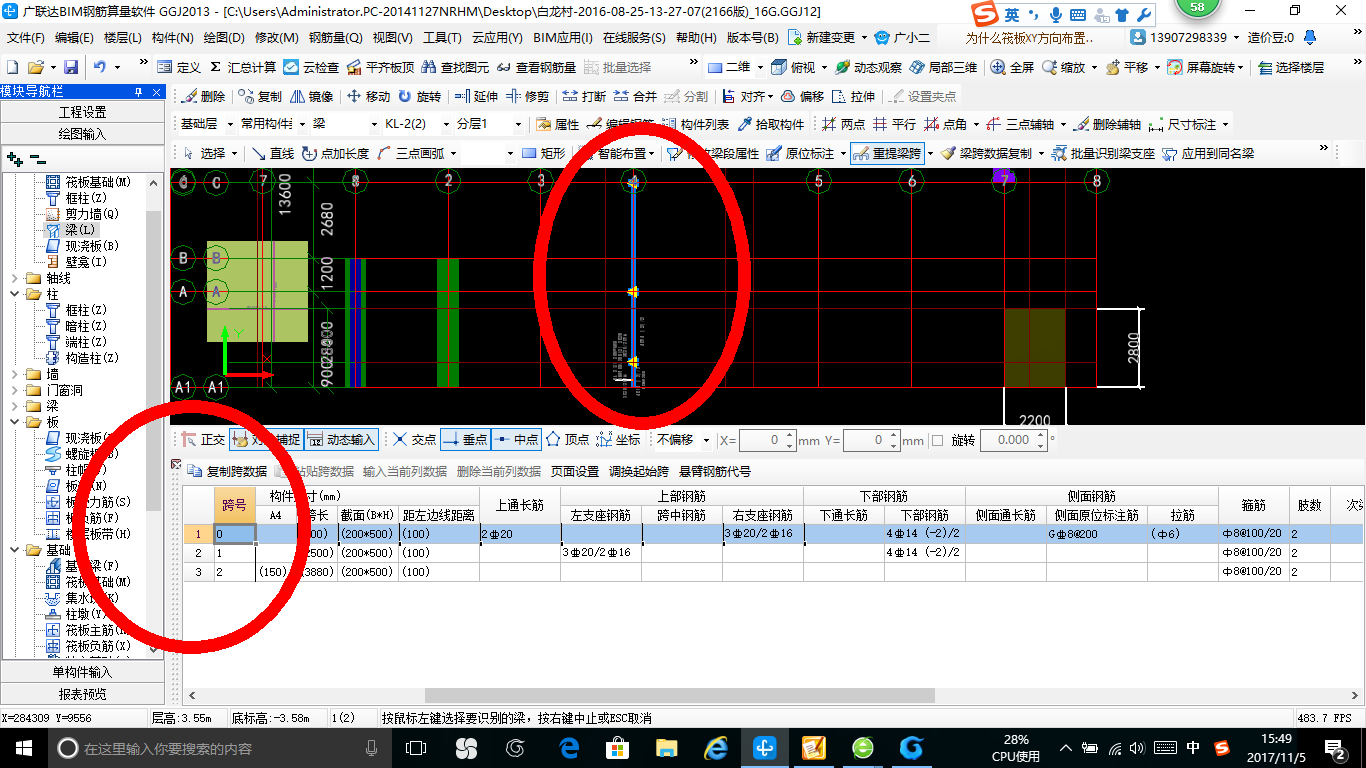Click 平行 parallel auxiliary axis tool

click(895, 125)
